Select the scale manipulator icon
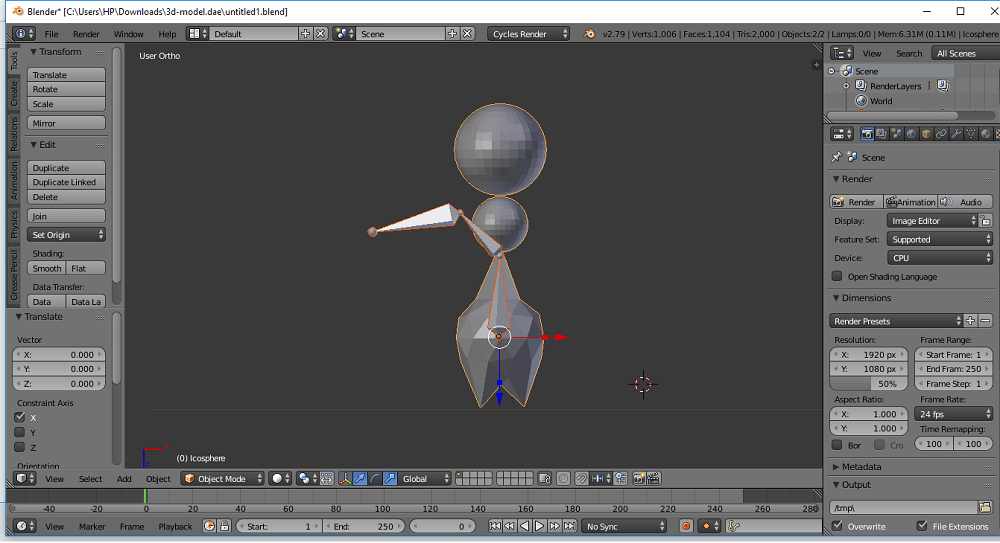This screenshot has width=1000, height=543. [390, 479]
